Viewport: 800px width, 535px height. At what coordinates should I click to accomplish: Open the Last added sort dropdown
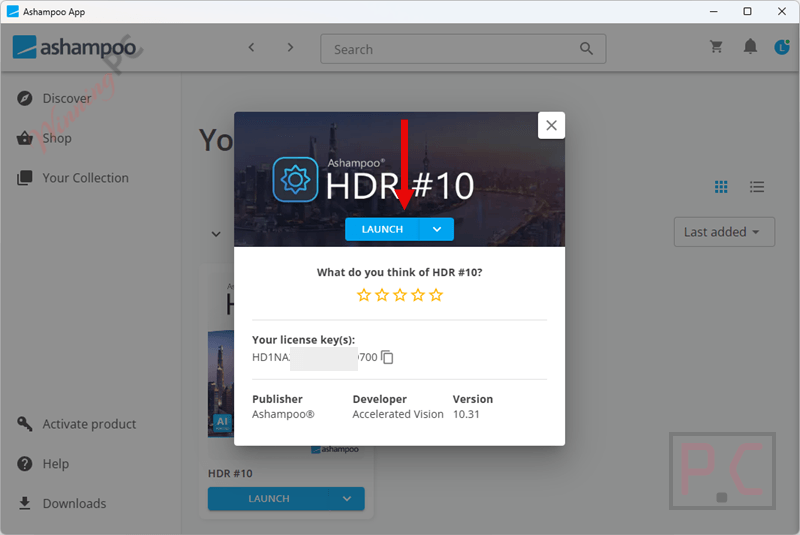pos(724,232)
